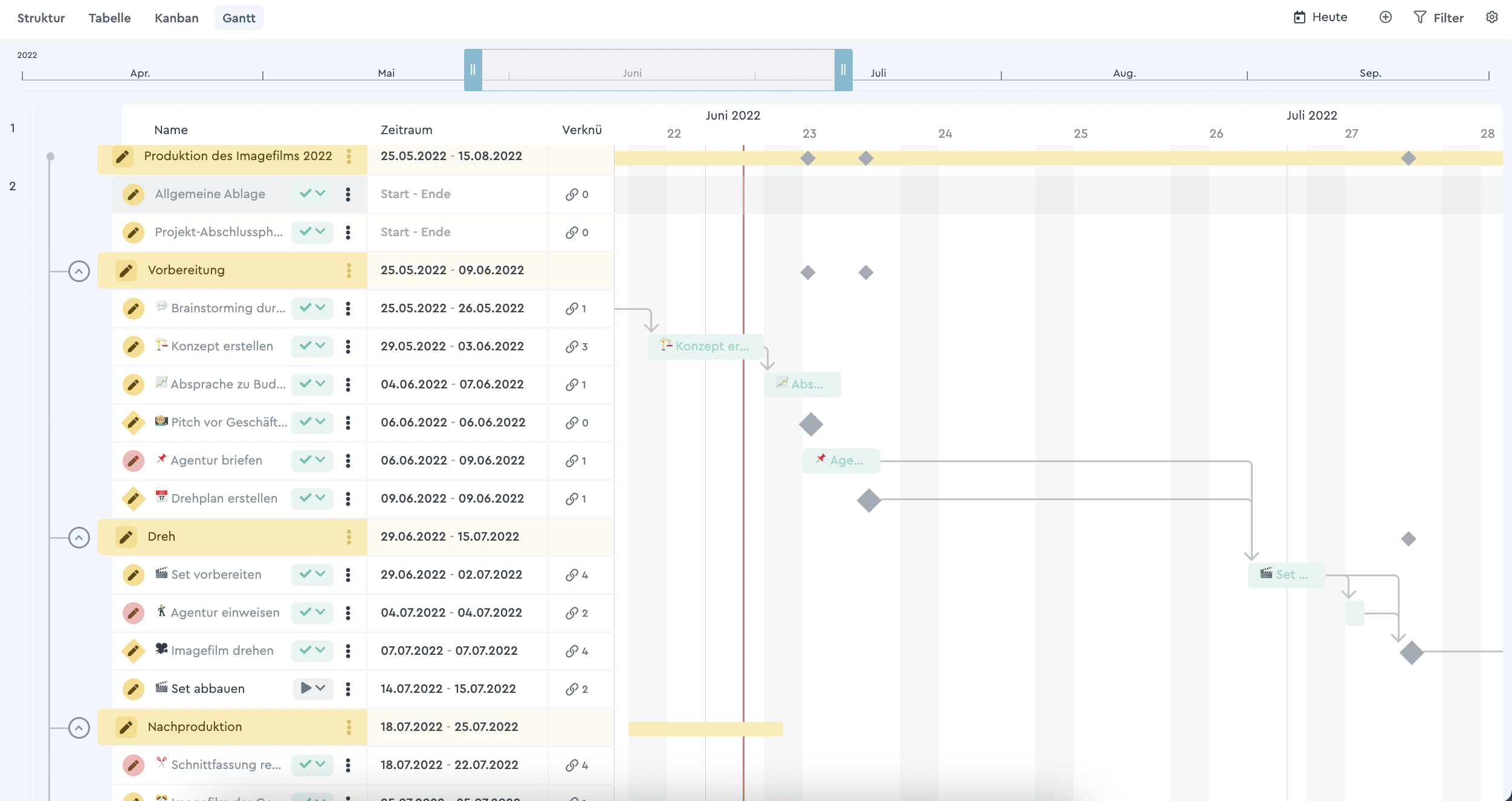Click the plus circle add icon
The height and width of the screenshot is (801, 1512).
tap(1386, 18)
